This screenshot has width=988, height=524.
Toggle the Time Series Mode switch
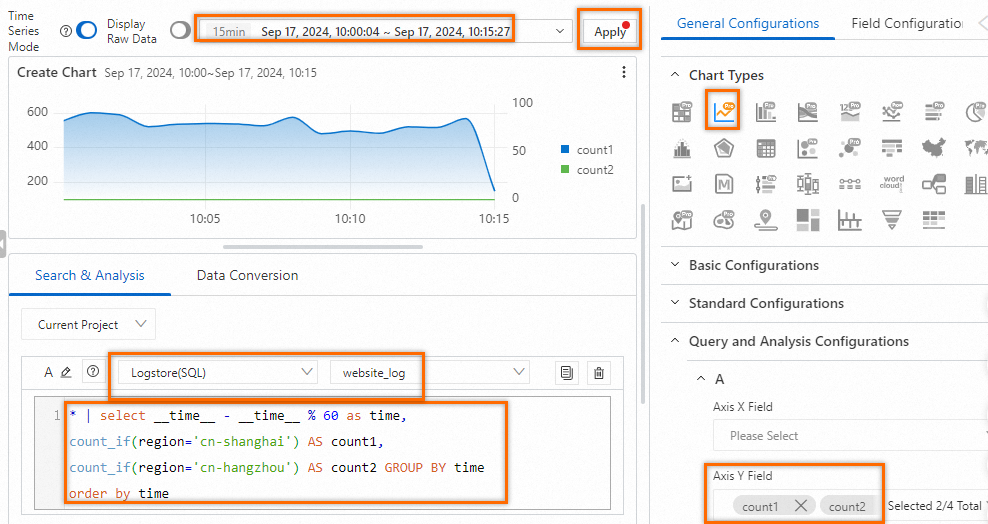pyautogui.click(x=86, y=30)
